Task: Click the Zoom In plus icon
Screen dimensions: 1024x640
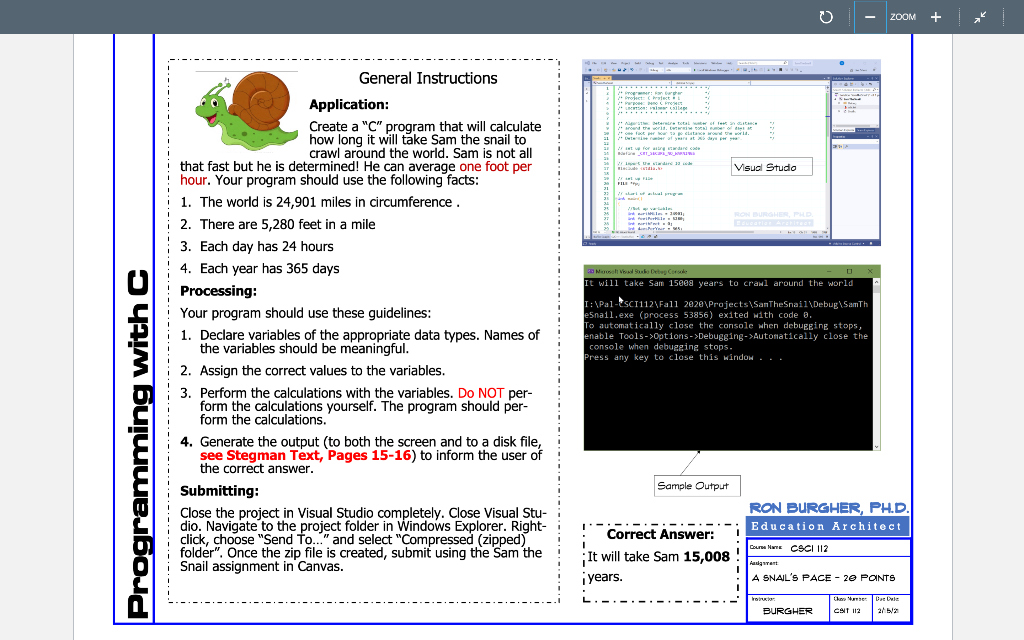Action: coord(935,17)
